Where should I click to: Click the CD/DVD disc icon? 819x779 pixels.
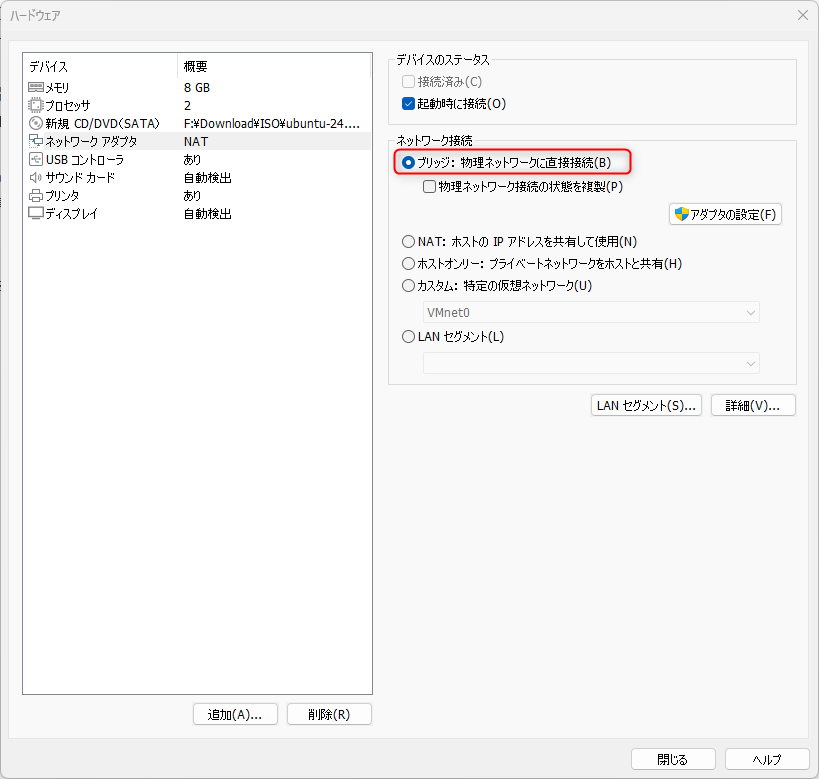tap(36, 123)
